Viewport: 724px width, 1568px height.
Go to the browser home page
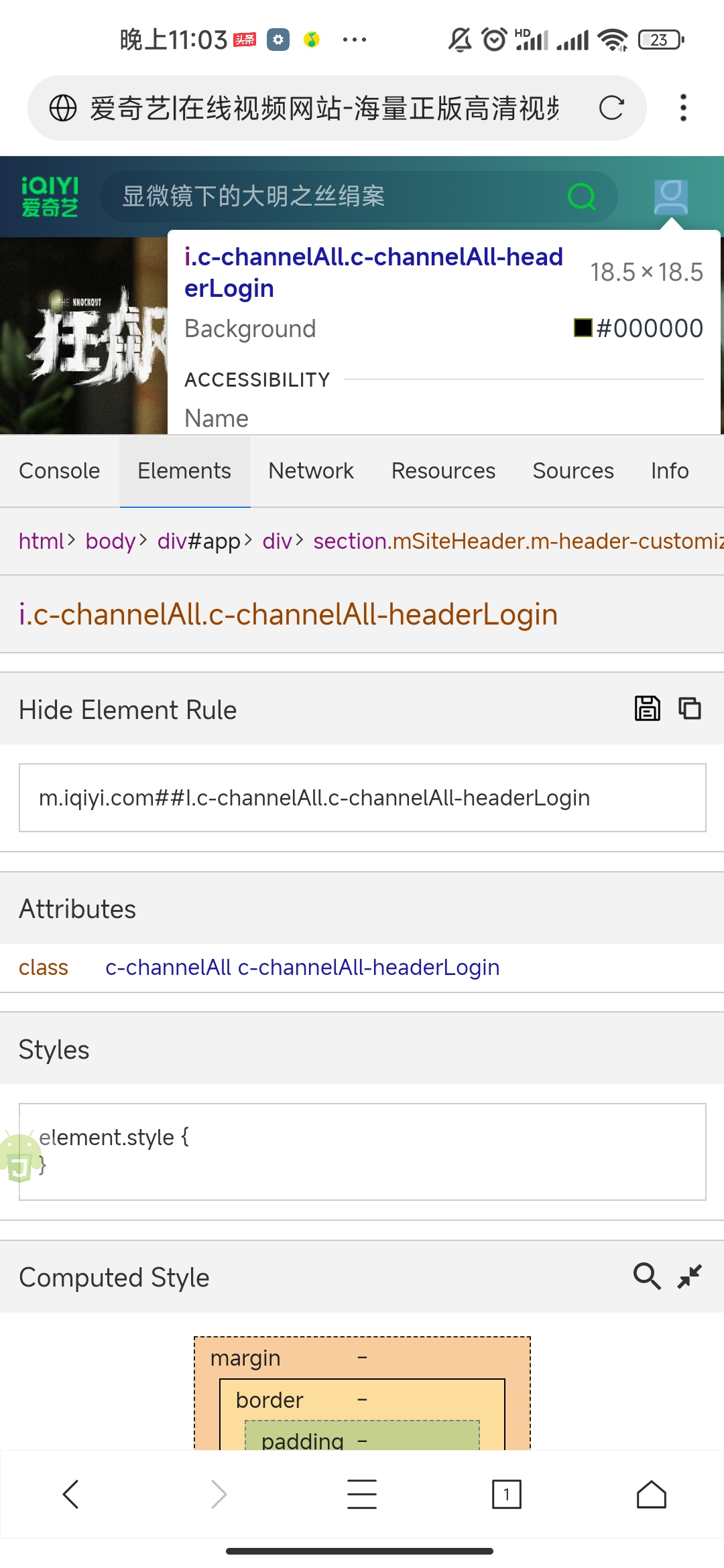651,1494
